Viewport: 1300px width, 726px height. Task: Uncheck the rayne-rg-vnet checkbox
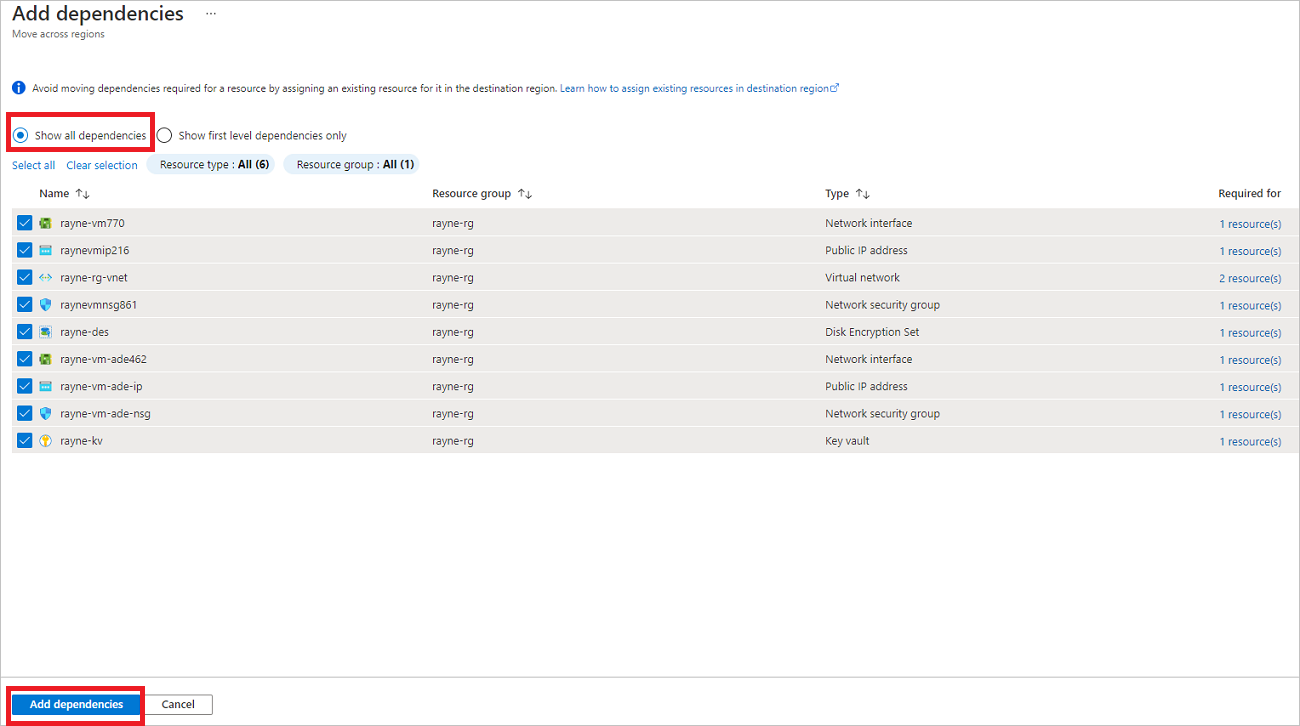coord(25,278)
